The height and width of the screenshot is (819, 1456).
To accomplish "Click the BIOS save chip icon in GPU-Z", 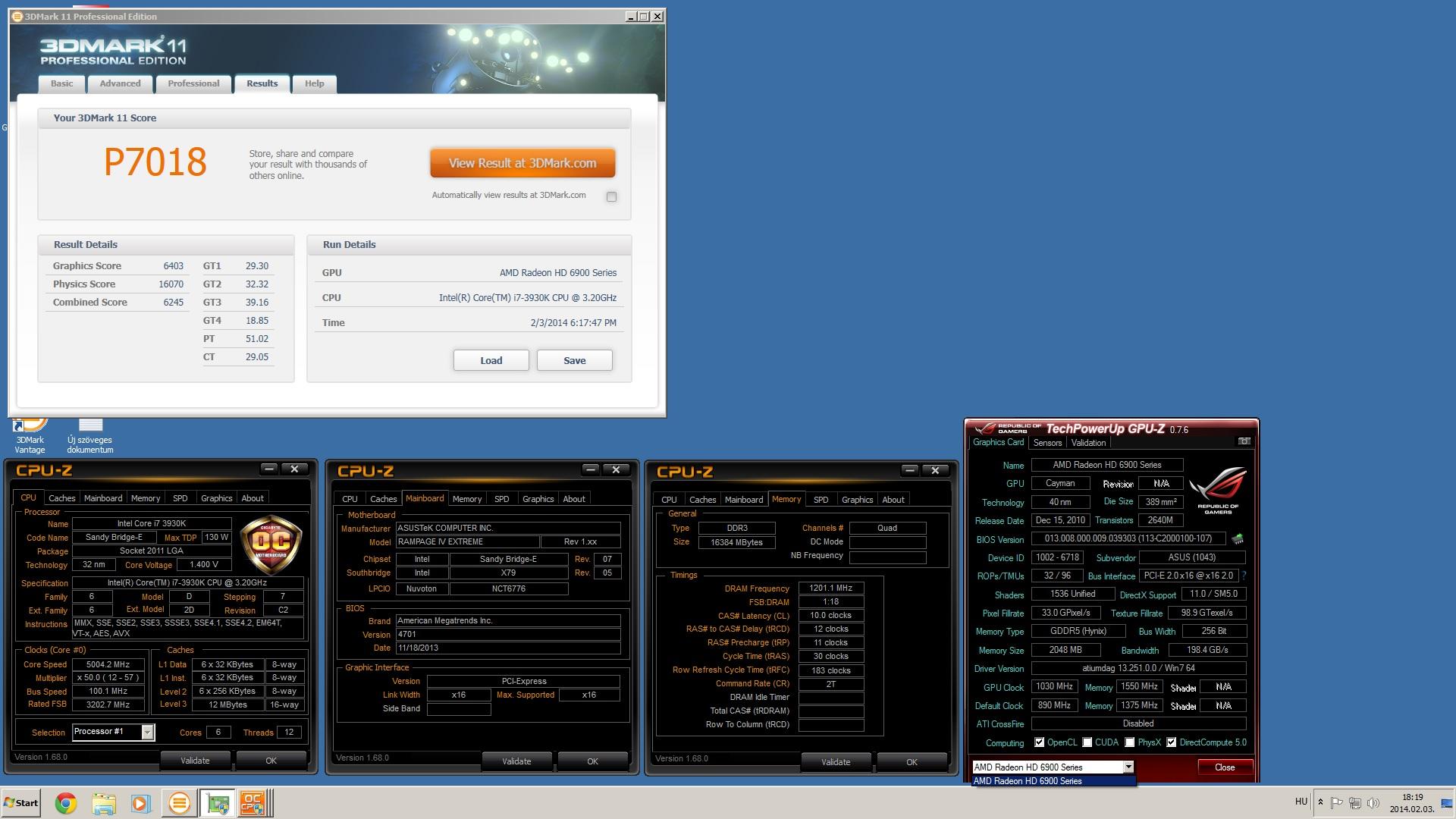I will click(x=1238, y=539).
